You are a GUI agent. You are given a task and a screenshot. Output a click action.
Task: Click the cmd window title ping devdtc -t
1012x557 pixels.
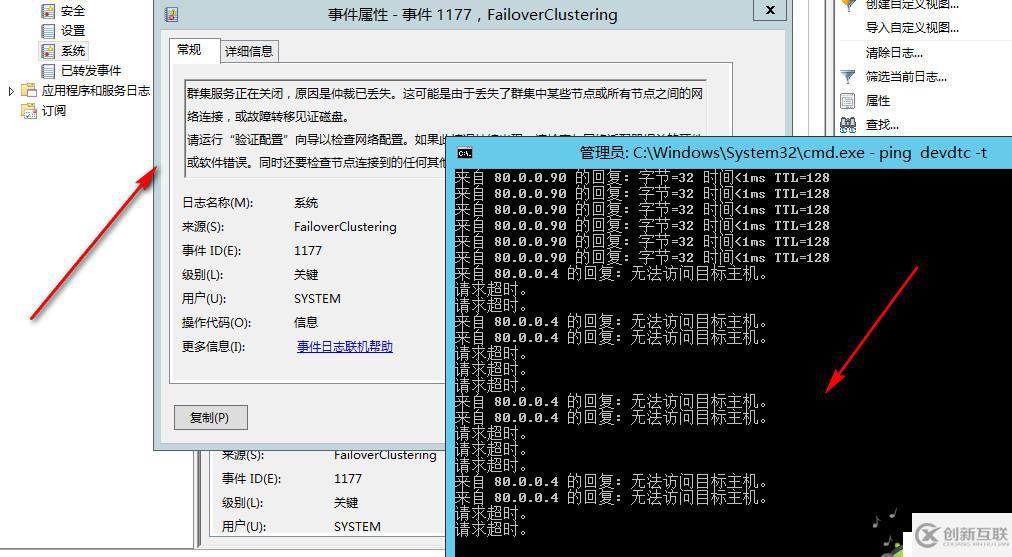pos(933,153)
